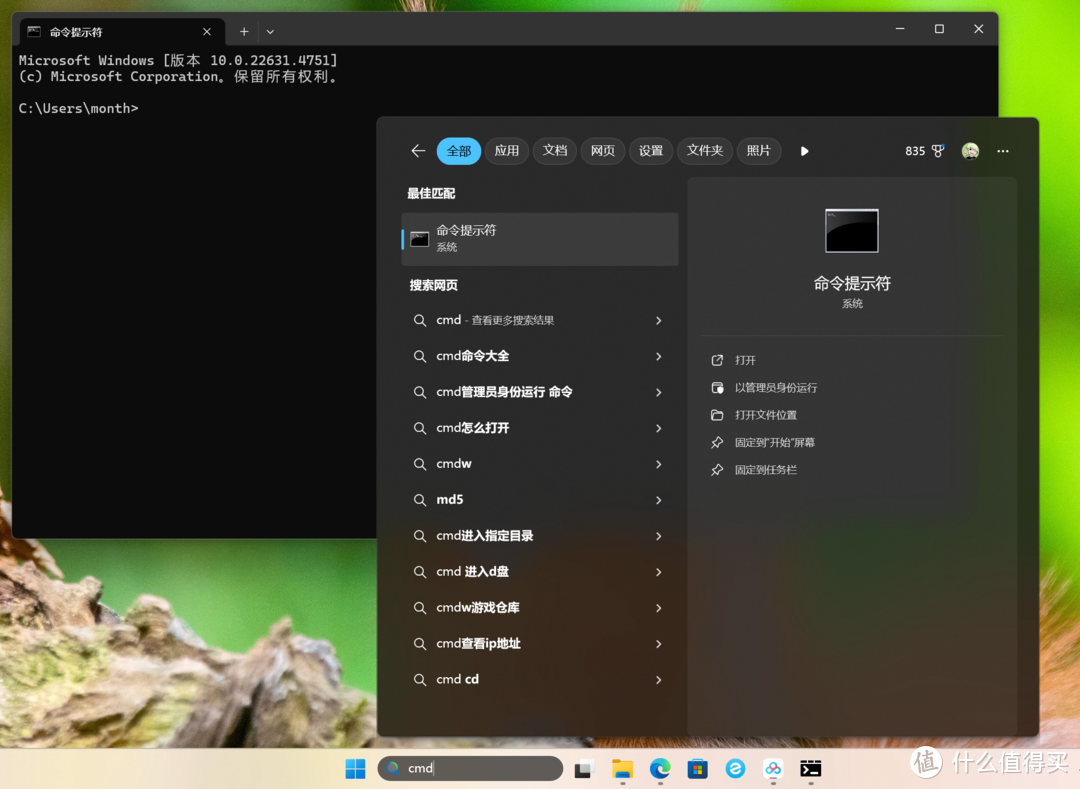Expand chevron beside 'cmd进入指定目录'
The width and height of the screenshot is (1080, 789).
tap(658, 536)
